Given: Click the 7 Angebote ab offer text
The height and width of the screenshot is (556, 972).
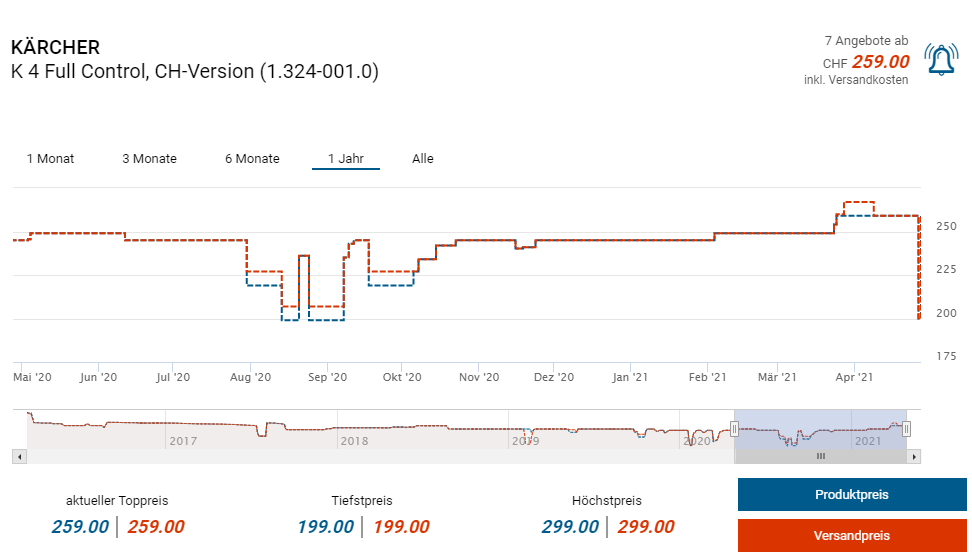Looking at the screenshot, I should click(866, 41).
